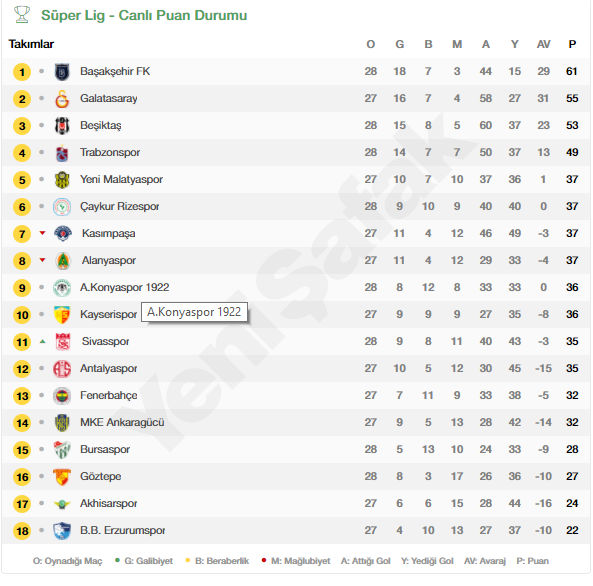This screenshot has width=593, height=586.
Task: Open the Çaykur Rizespor team link
Action: click(x=120, y=206)
